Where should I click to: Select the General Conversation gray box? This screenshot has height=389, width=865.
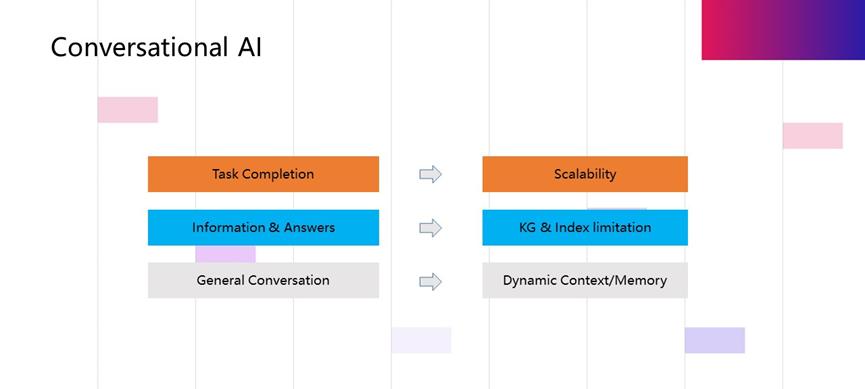pyautogui.click(x=263, y=280)
